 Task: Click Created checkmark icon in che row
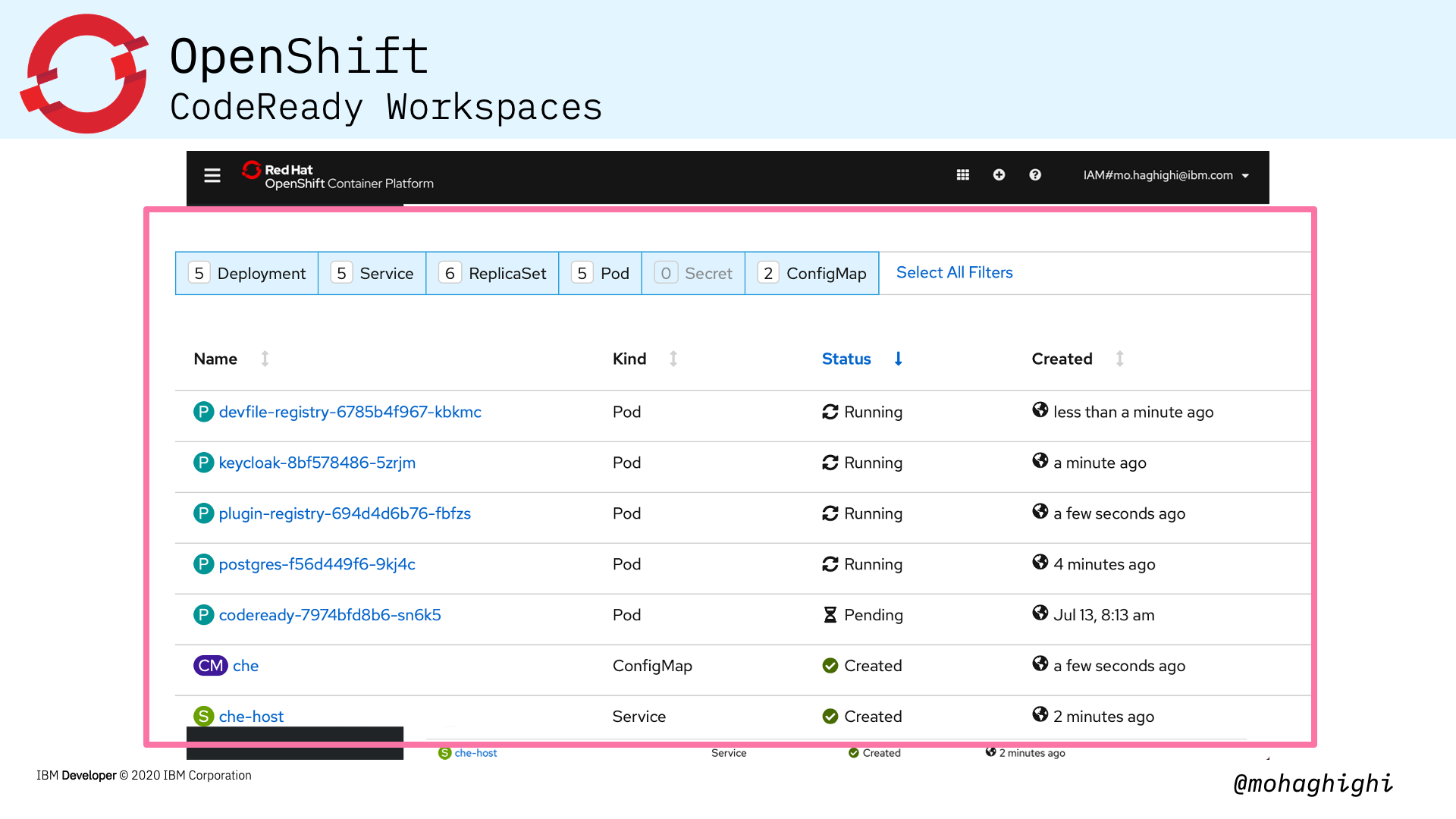[x=830, y=666]
